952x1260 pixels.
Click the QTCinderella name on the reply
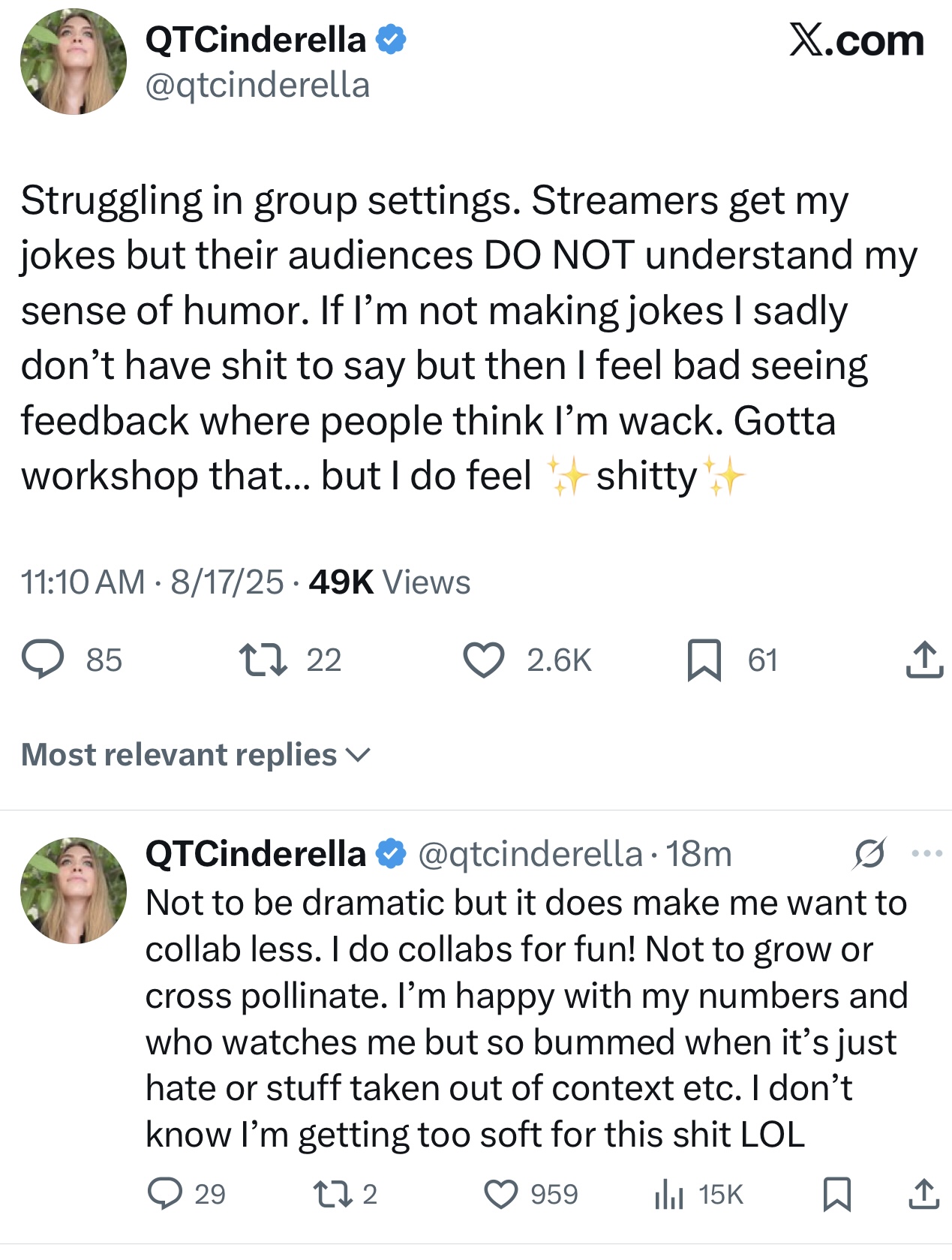(x=255, y=854)
